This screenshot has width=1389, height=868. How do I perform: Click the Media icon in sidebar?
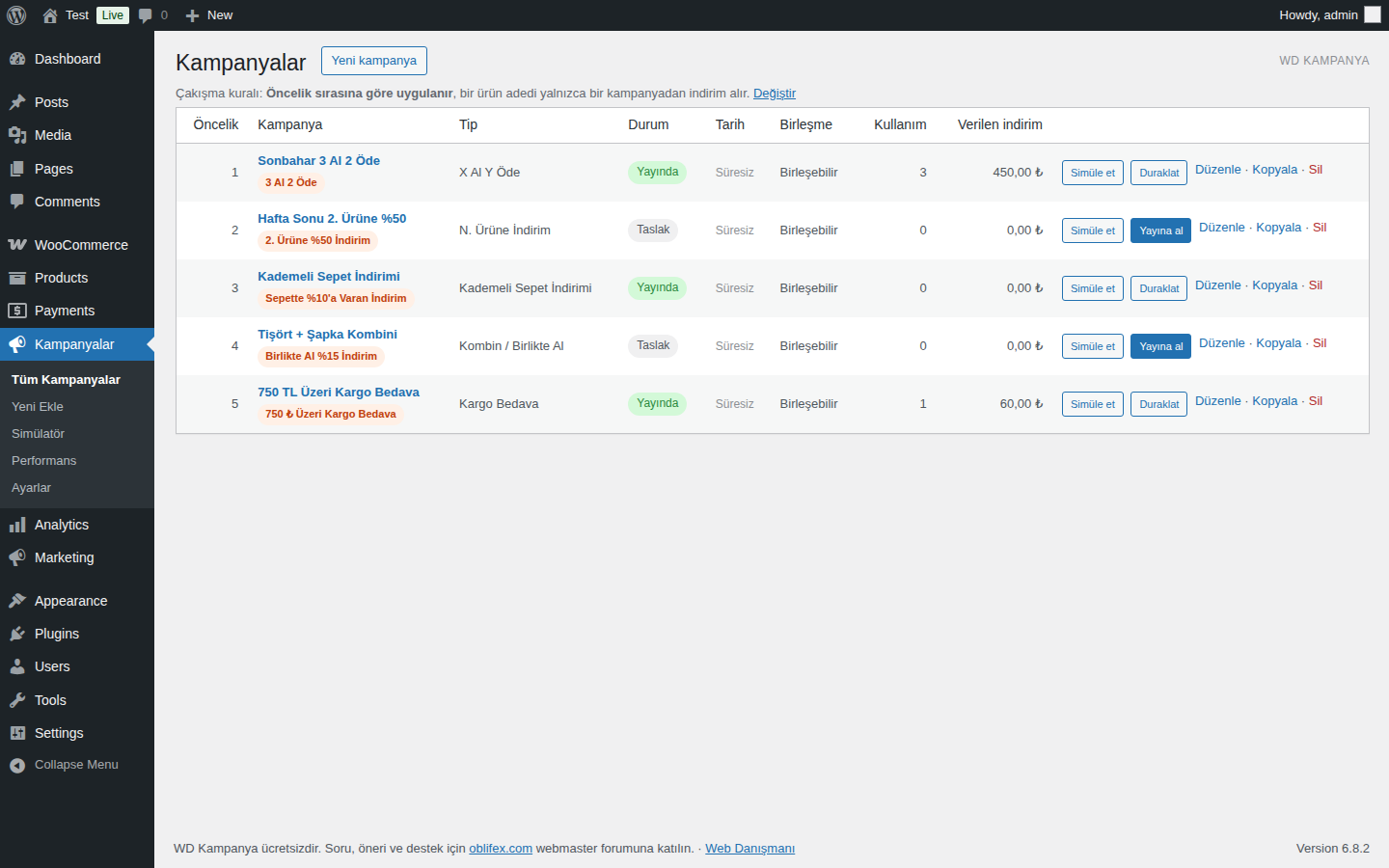point(17,135)
